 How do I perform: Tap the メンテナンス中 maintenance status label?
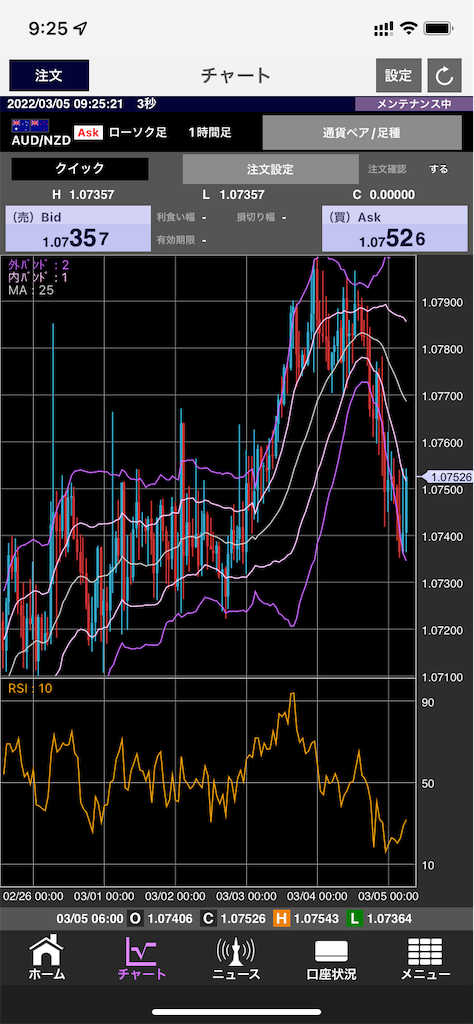pyautogui.click(x=414, y=104)
